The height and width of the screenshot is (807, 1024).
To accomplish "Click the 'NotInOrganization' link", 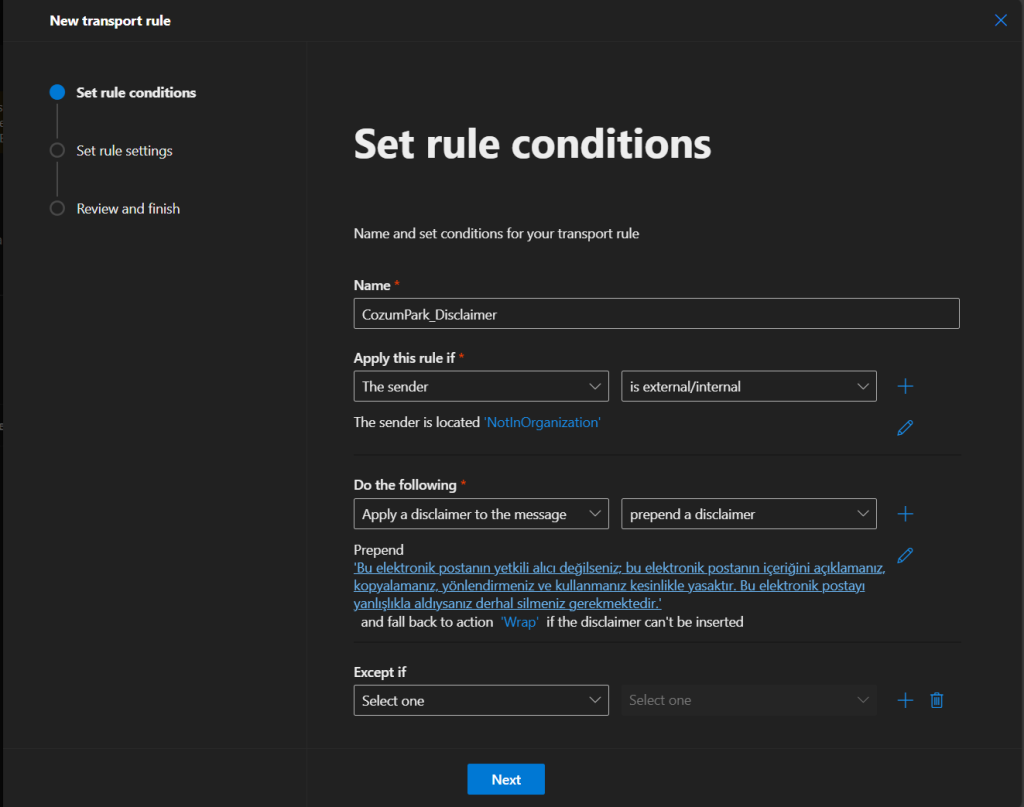I will [x=542, y=422].
